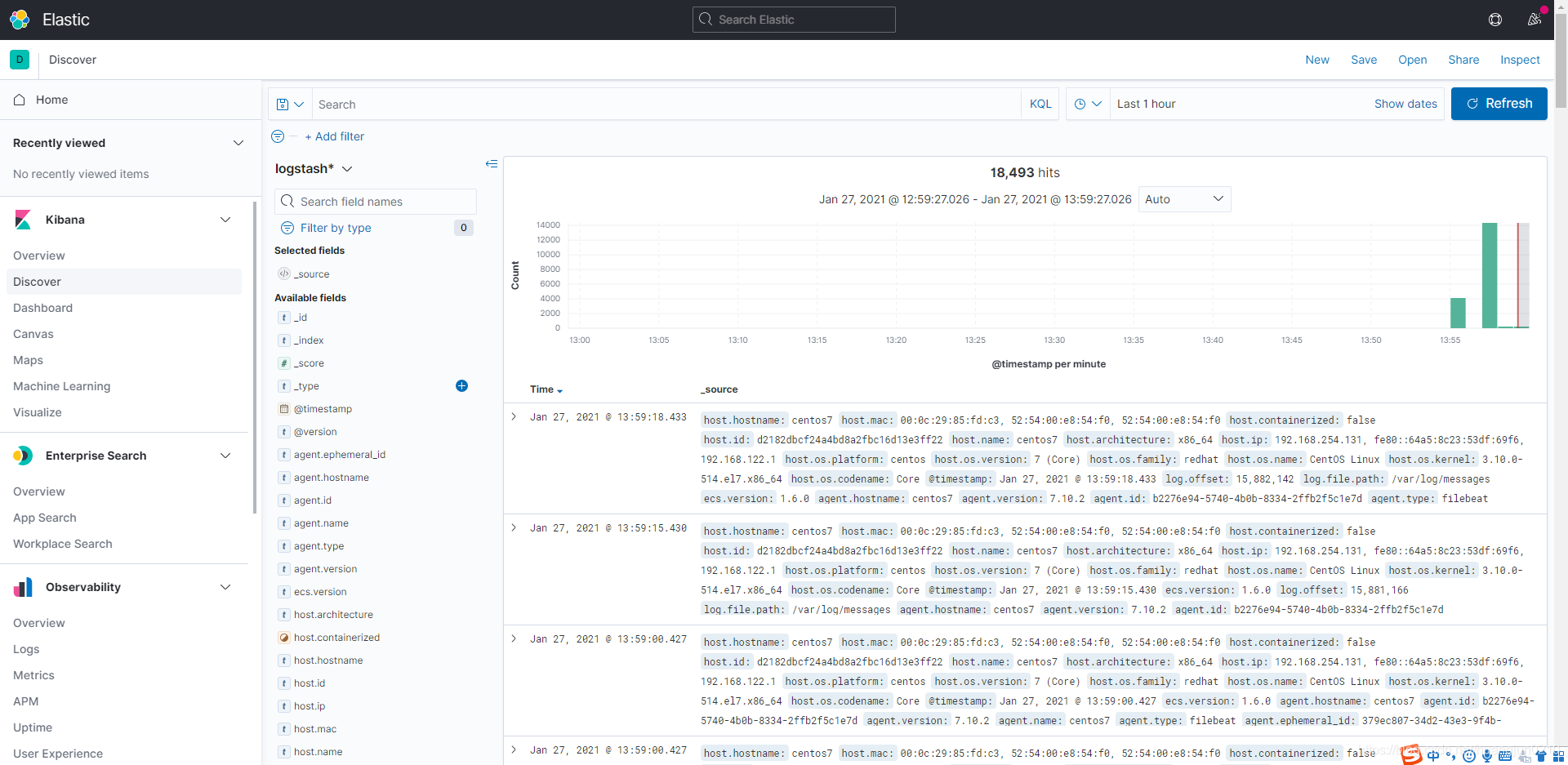Screen dimensions: 1568x765
Task: Open the help menu lifebuoy icon
Action: coord(1495,20)
